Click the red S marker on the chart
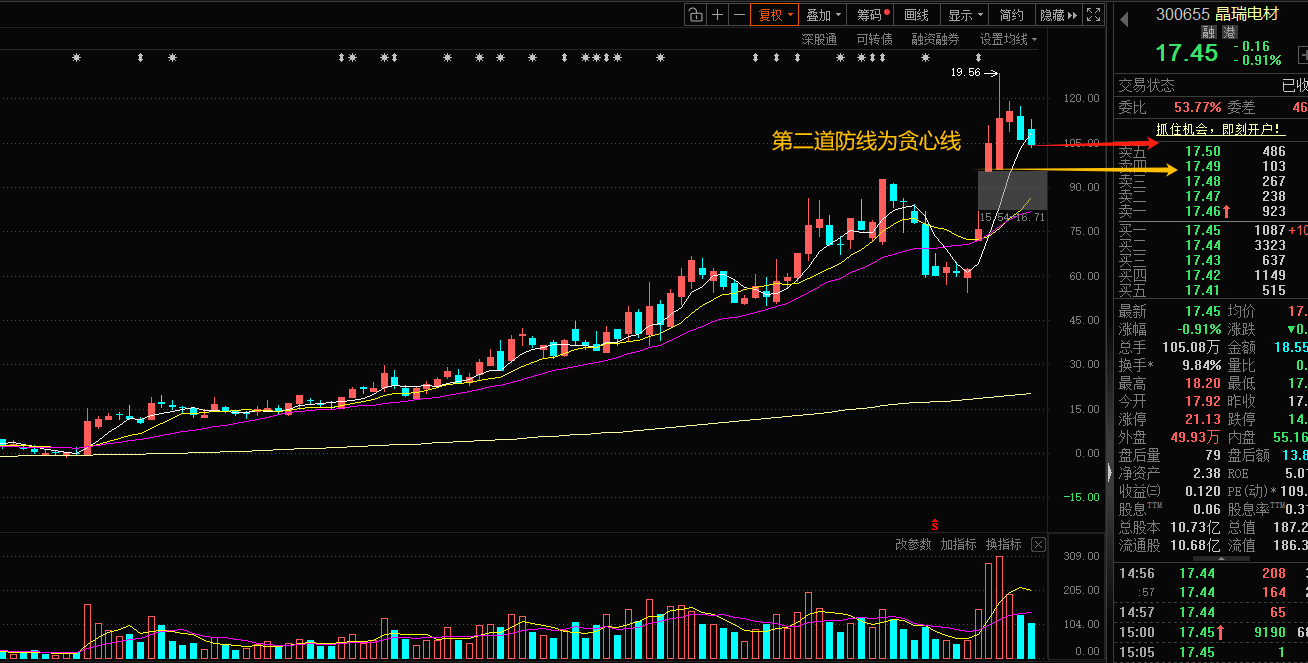This screenshot has height=663, width=1308. 935,524
